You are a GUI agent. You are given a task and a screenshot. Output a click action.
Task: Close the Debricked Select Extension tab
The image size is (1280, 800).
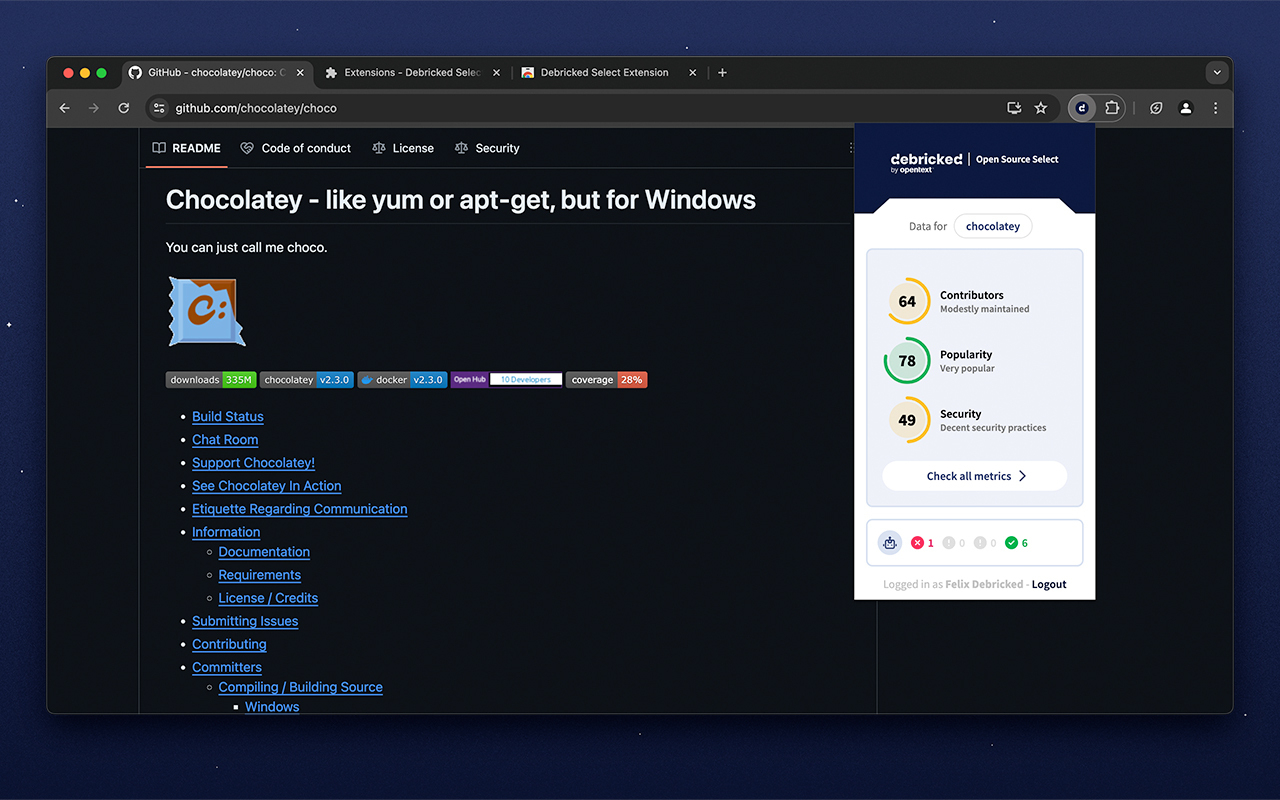pos(692,73)
